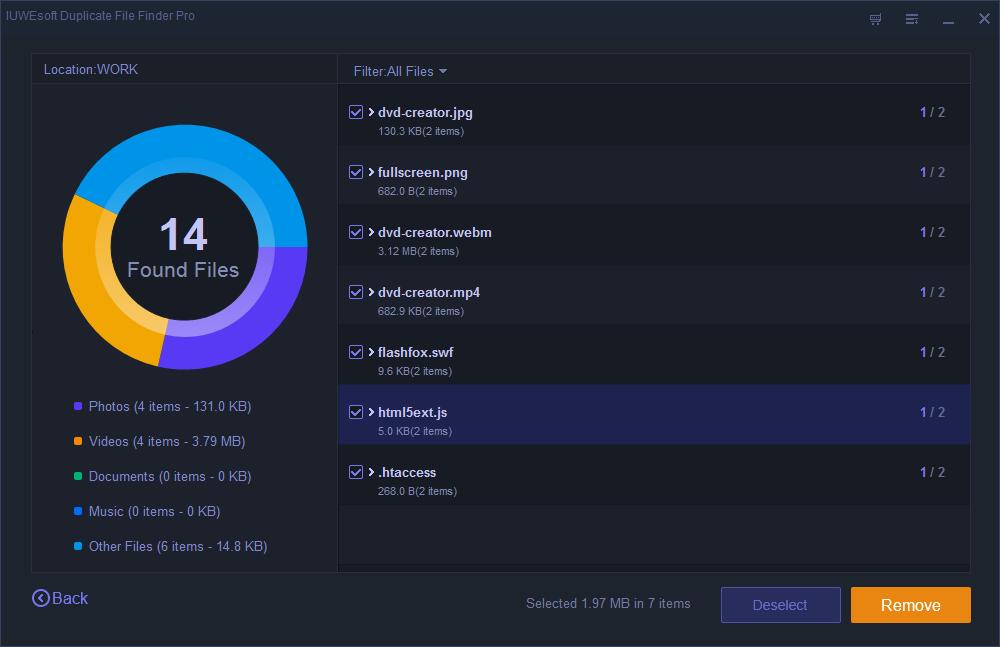
Task: Uncheck the .htaccess file checkbox
Action: [x=356, y=472]
